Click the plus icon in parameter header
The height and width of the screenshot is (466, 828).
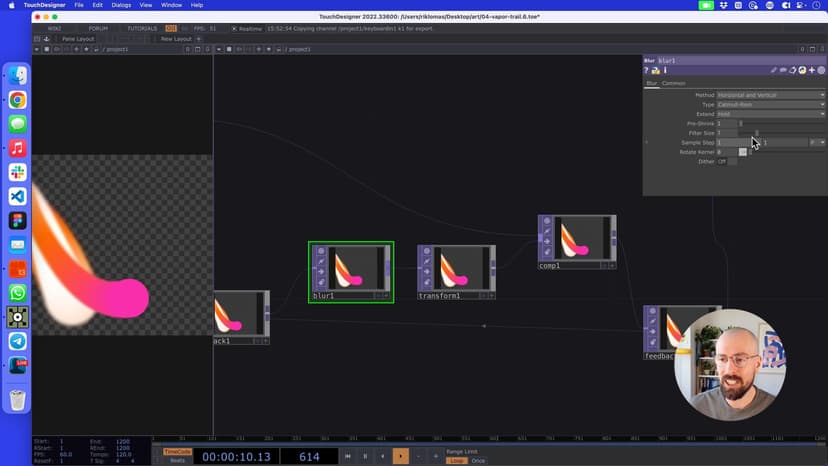(811, 71)
